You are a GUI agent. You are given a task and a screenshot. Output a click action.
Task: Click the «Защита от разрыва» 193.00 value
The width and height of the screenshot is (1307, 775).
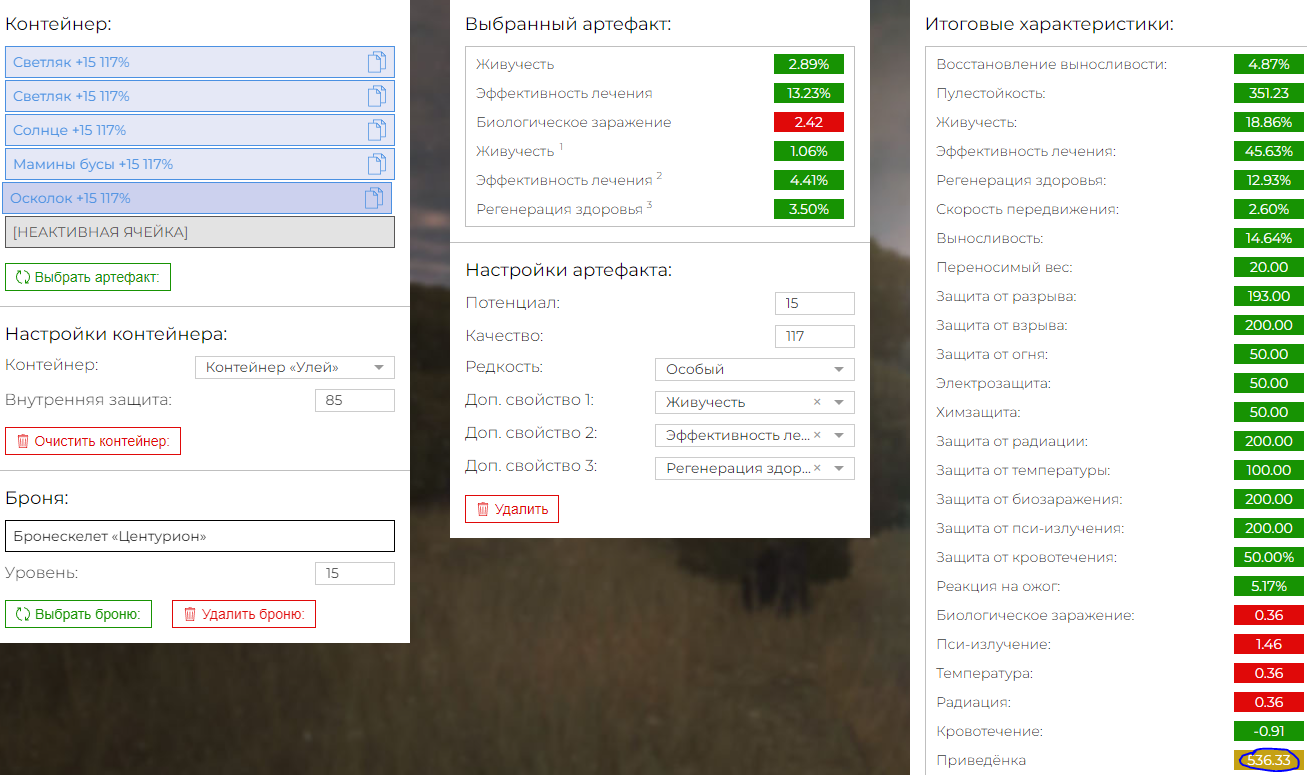[1269, 296]
